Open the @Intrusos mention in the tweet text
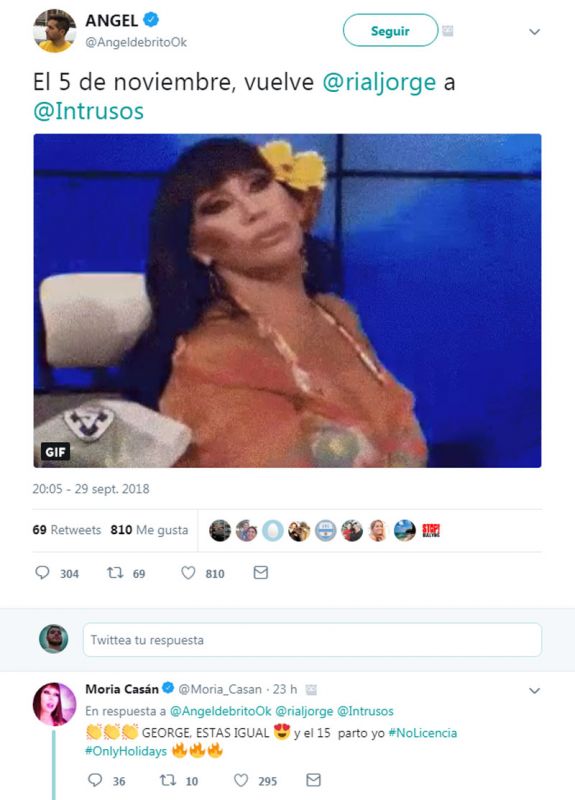The height and width of the screenshot is (800, 575). pyautogui.click(x=89, y=111)
